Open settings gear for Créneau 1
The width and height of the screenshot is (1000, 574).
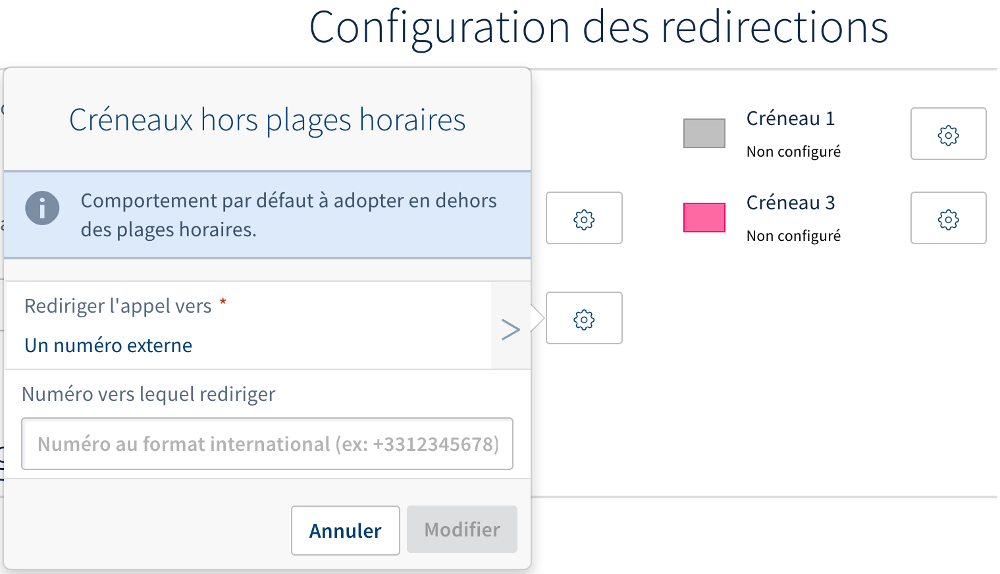948,134
